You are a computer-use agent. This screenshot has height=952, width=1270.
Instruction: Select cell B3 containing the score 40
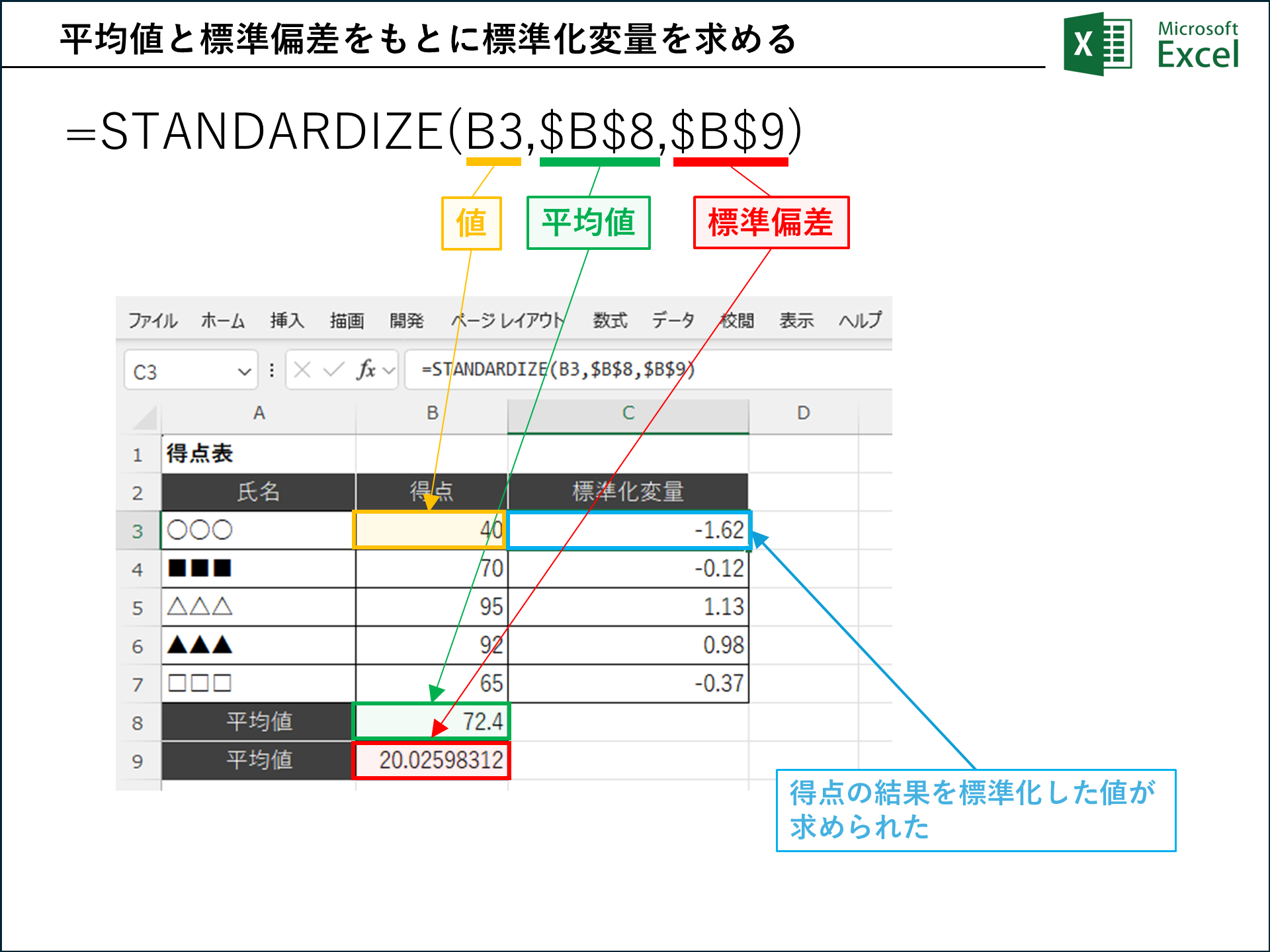(x=431, y=530)
